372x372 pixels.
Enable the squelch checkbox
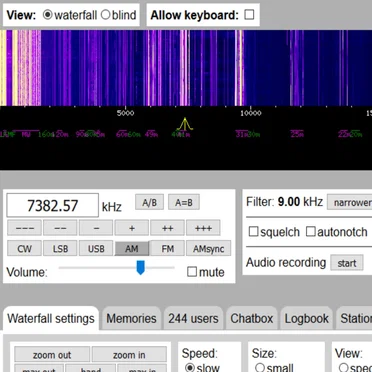pyautogui.click(x=253, y=231)
